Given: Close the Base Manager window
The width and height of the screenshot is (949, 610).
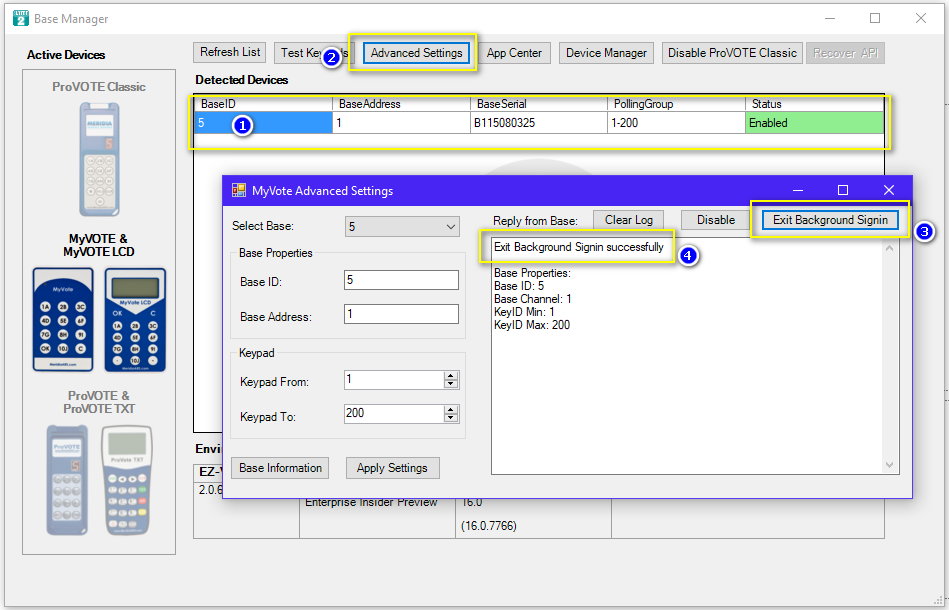Looking at the screenshot, I should [921, 18].
